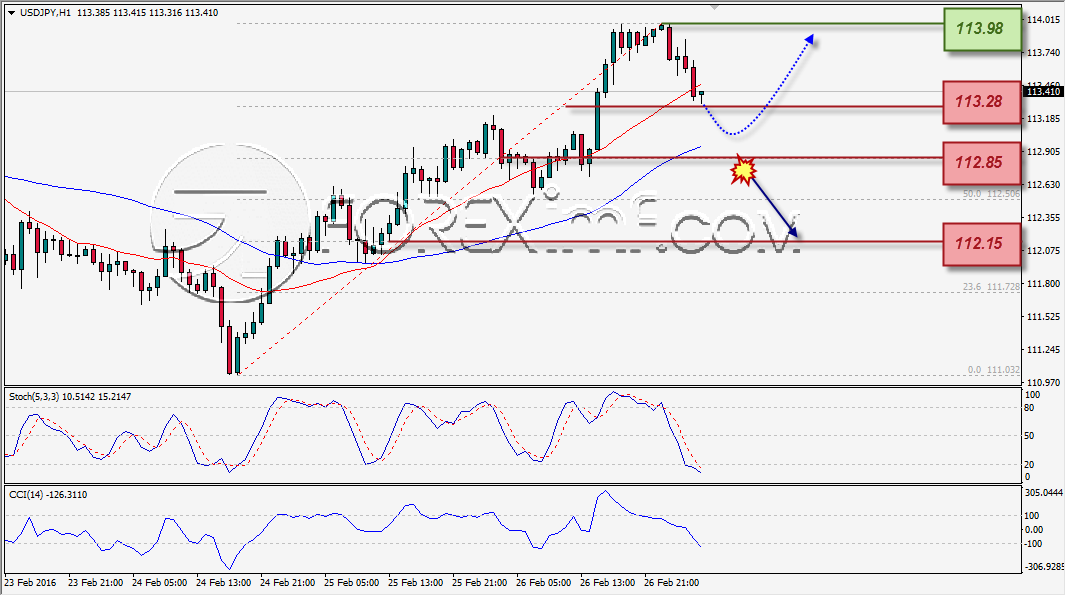Open the chart menu triangle beside USDJPY
This screenshot has height=596, width=1066.
click(x=12, y=13)
